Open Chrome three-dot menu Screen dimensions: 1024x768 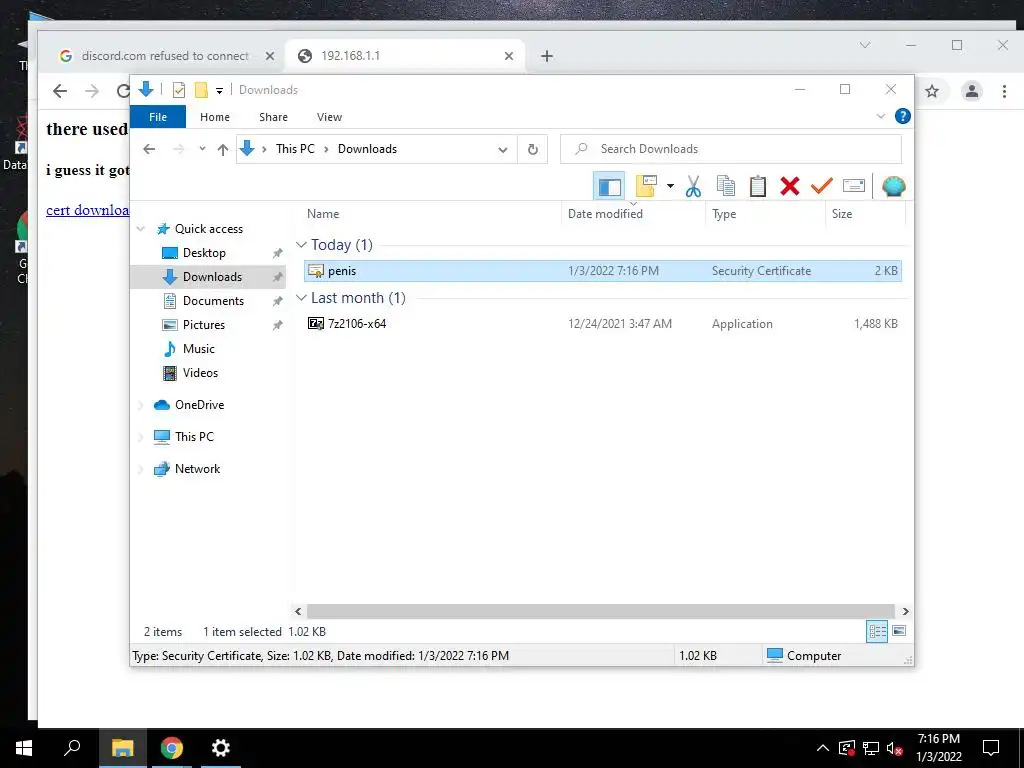pyautogui.click(x=1004, y=91)
